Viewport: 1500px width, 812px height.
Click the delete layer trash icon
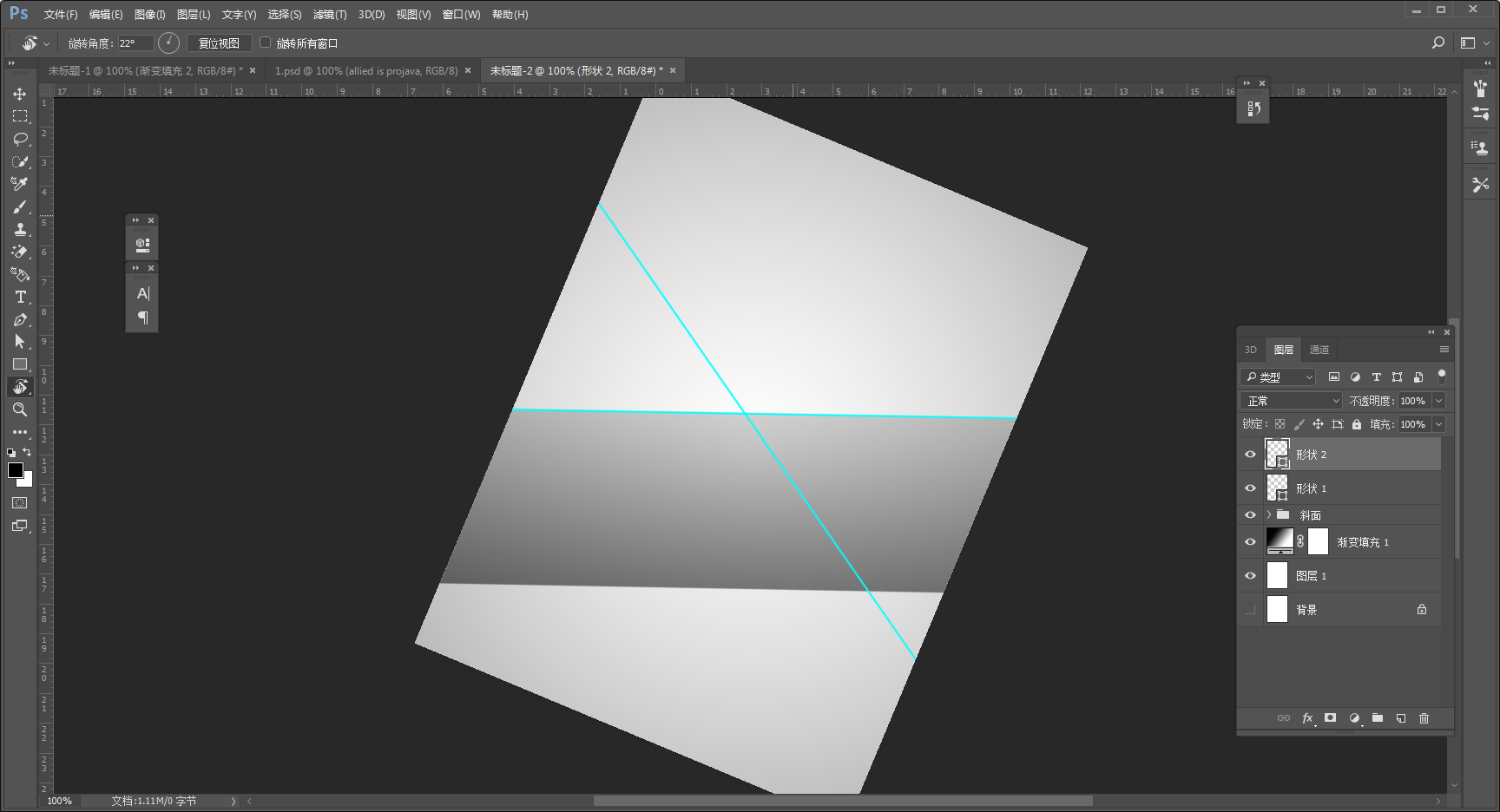[1424, 718]
